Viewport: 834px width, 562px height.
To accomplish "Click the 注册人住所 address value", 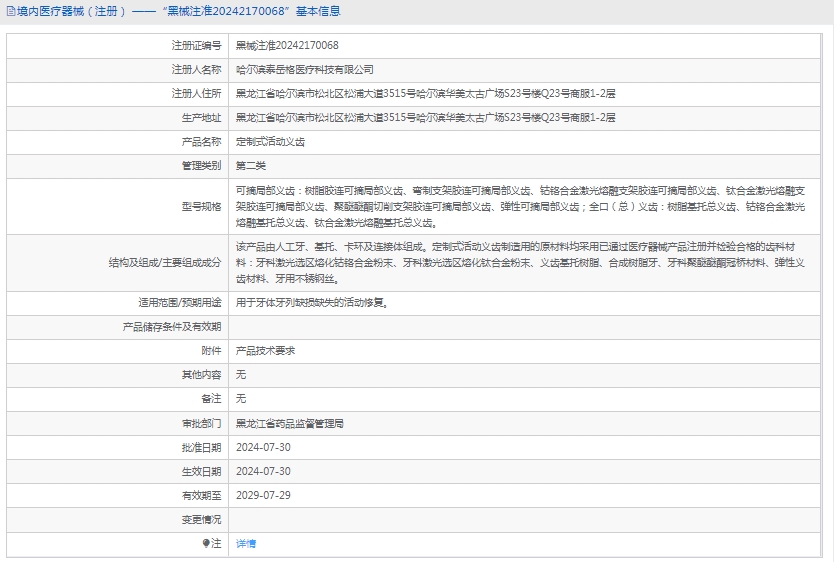I will pos(425,94).
